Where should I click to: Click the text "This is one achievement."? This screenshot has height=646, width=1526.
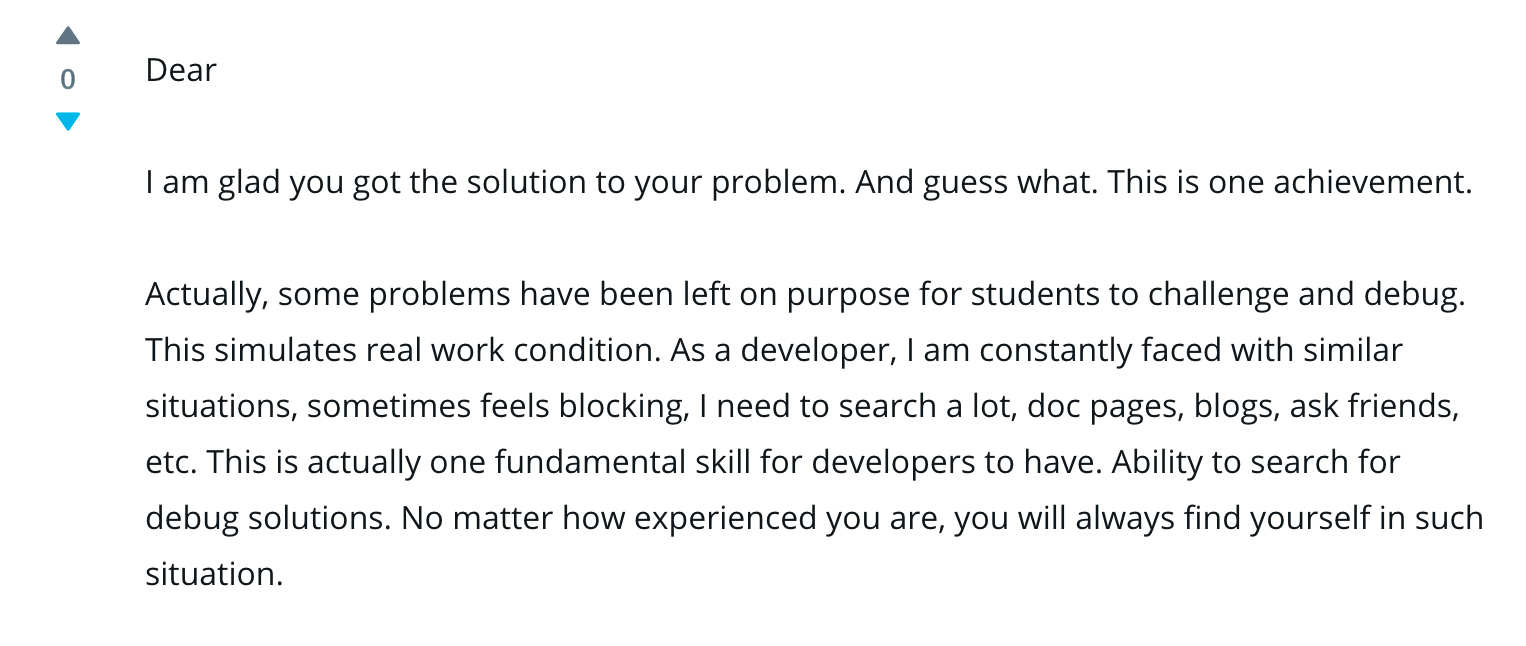1290,183
